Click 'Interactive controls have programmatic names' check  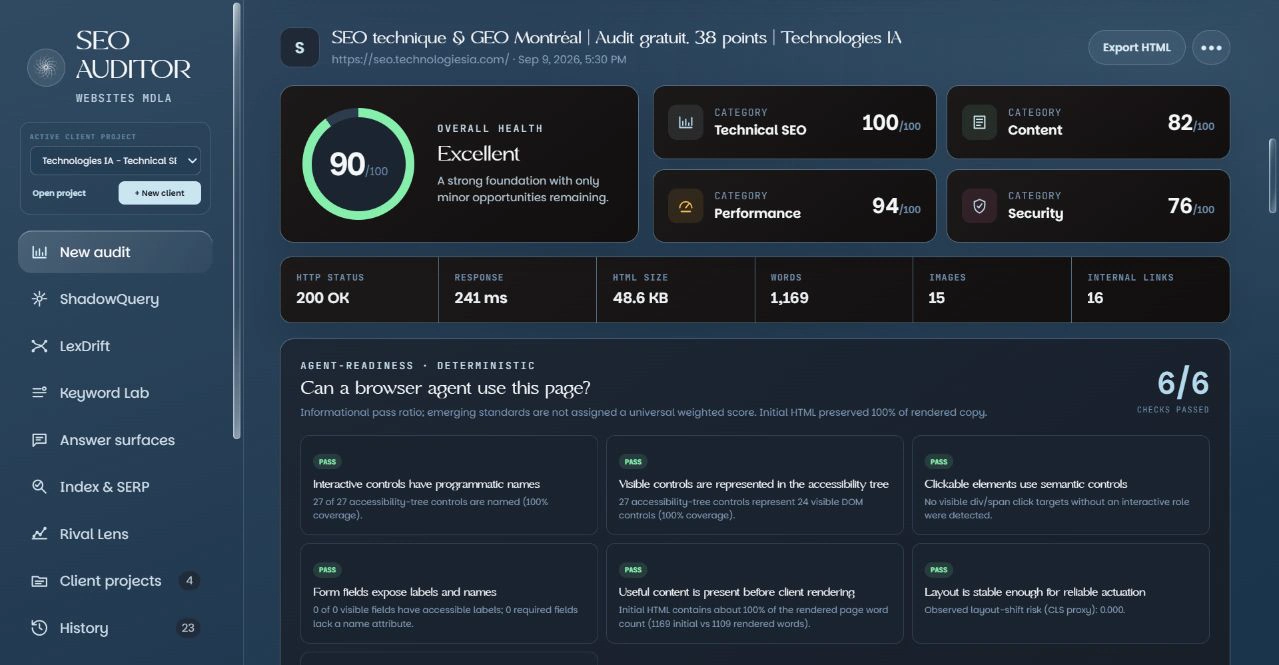coord(449,485)
